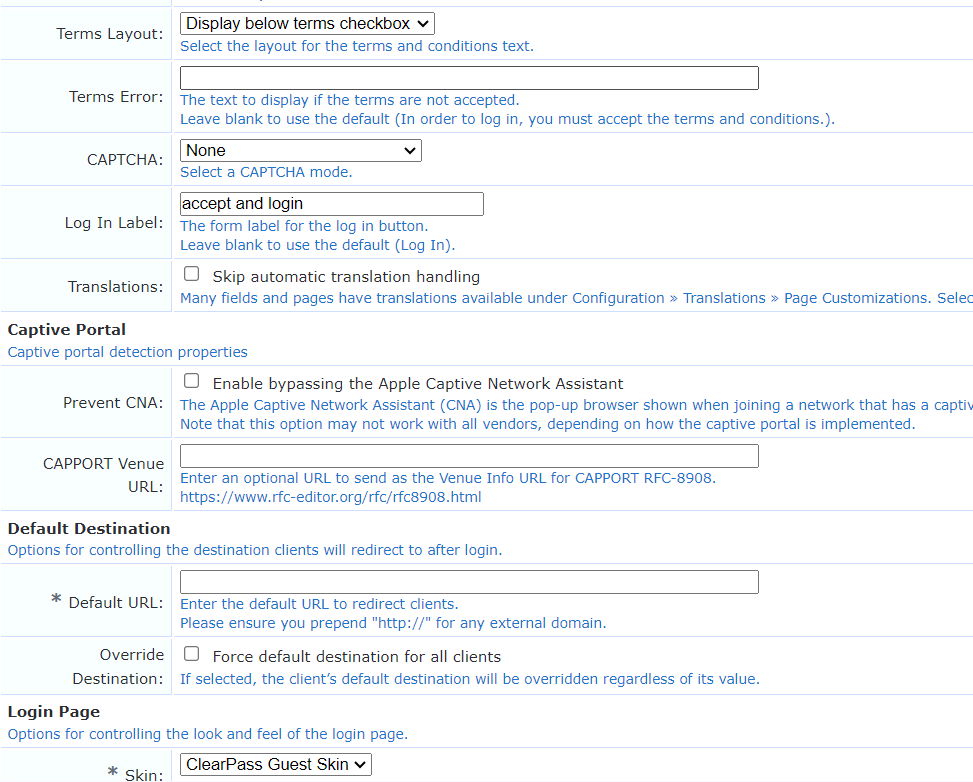Open the ClearPass Guest Skin dropdown
Screen dimensions: 973x782
276,765
